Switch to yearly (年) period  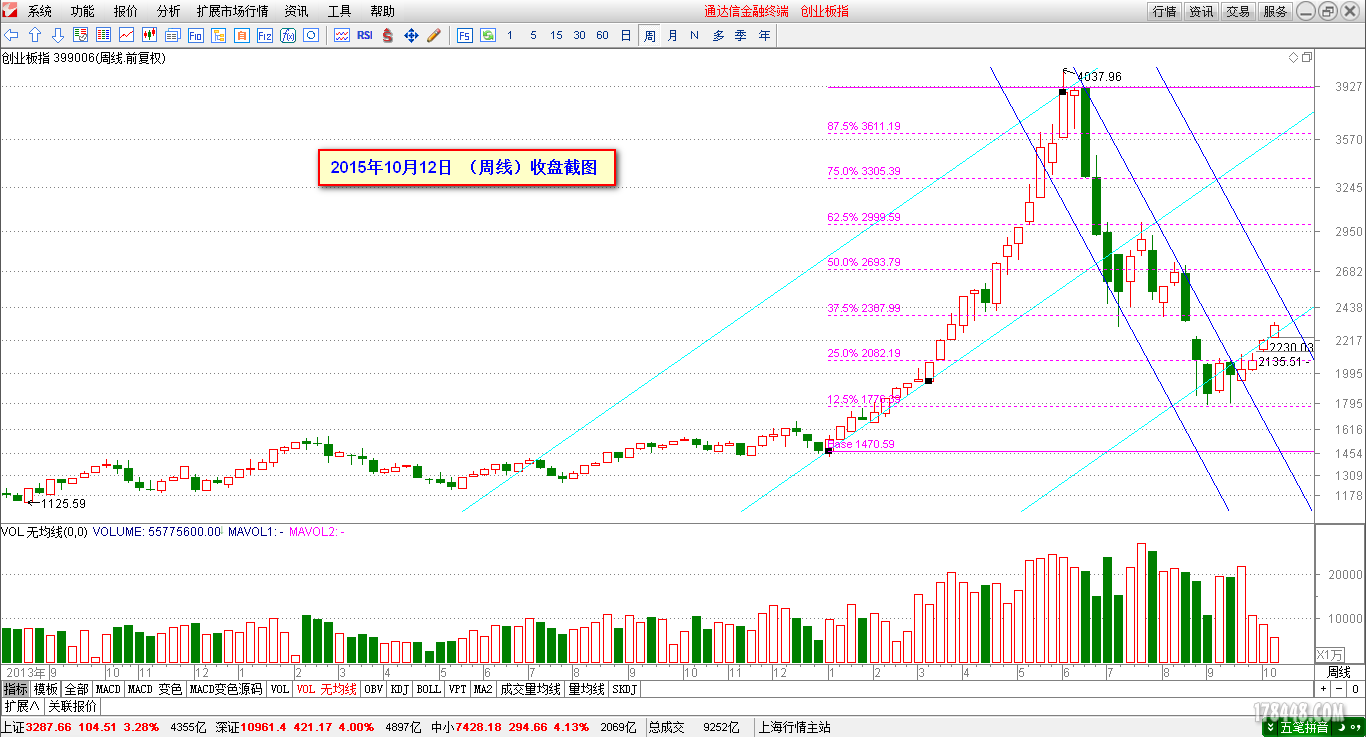click(x=764, y=35)
